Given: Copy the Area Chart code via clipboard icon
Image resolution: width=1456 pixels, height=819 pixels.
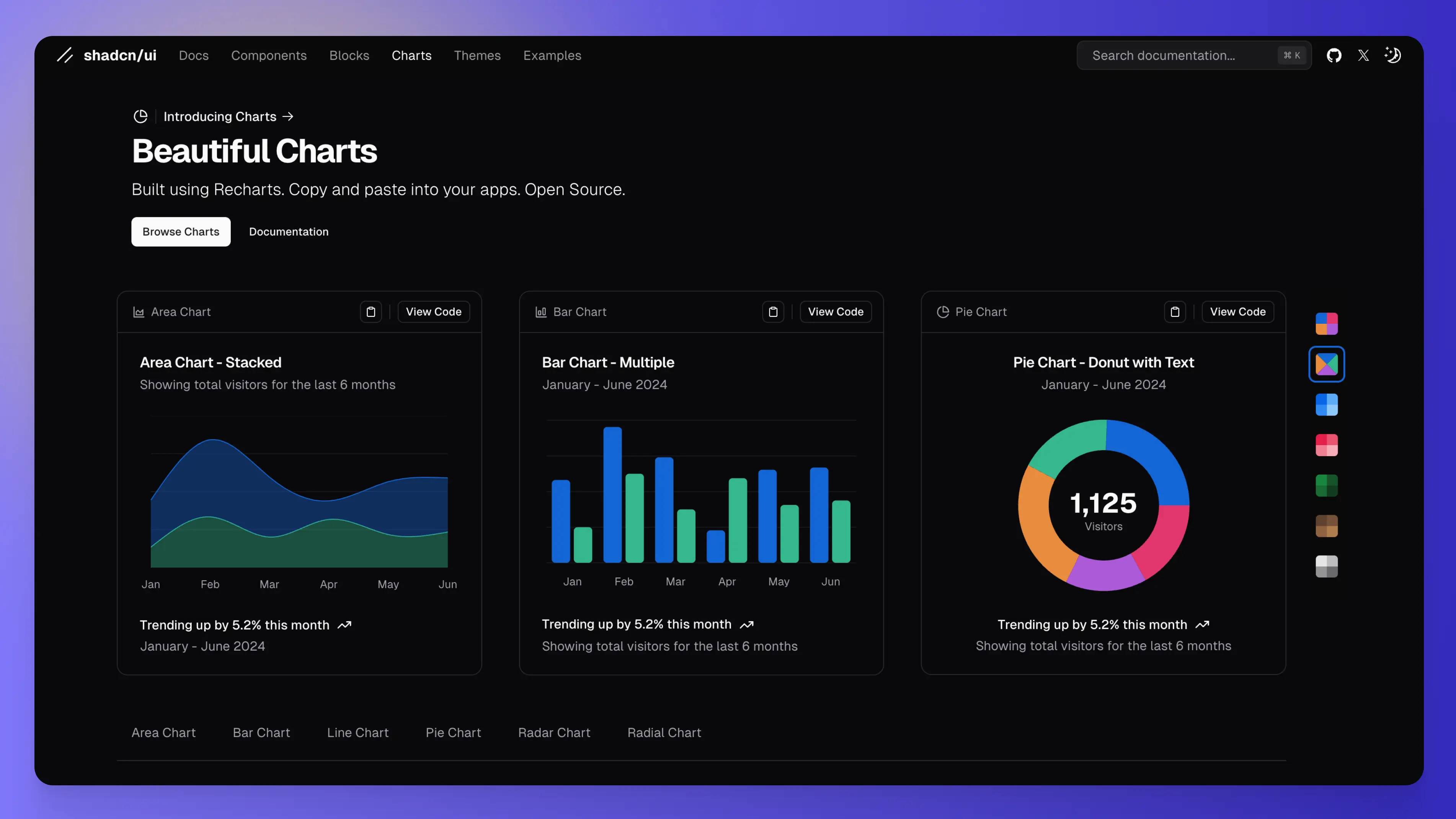Looking at the screenshot, I should (x=371, y=312).
